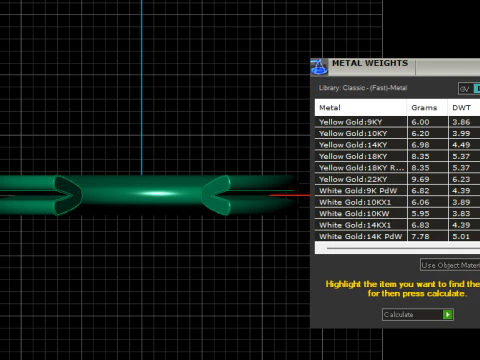Image resolution: width=480 pixels, height=360 pixels.
Task: Select the Yellow Gold:14KY row
Action: point(397,145)
